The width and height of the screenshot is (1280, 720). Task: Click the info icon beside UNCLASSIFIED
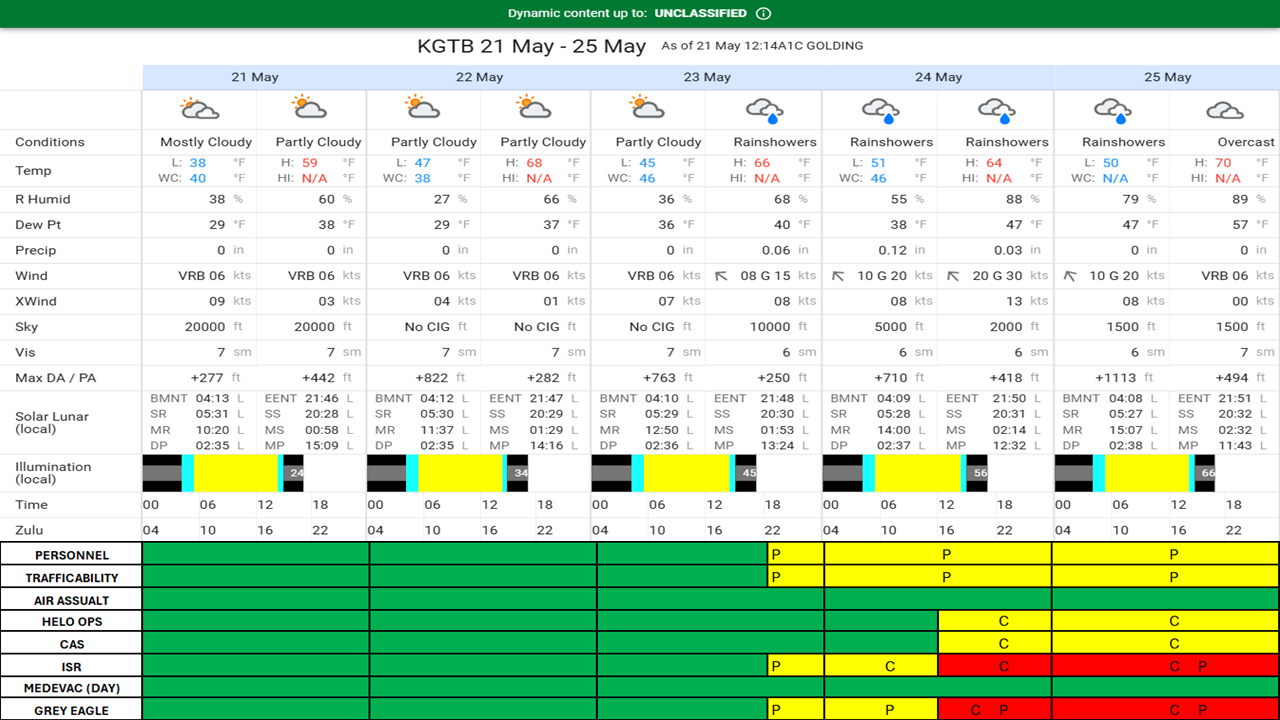(764, 14)
